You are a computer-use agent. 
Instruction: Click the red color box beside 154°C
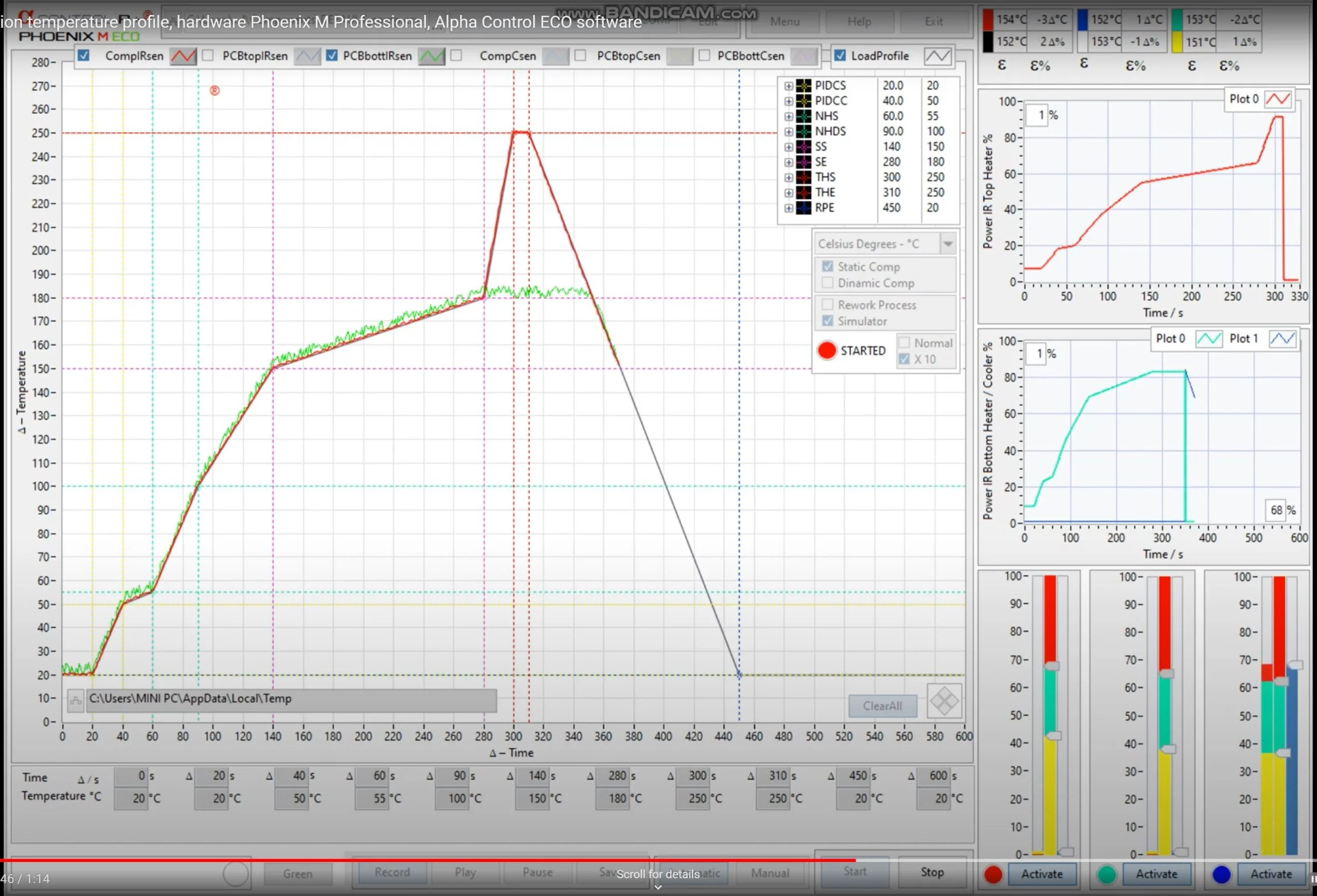coord(987,20)
